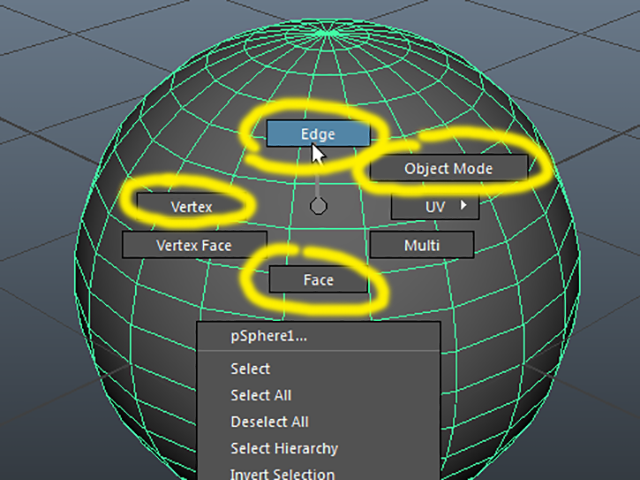Open the UV submenu
This screenshot has height=480, width=640.
[435, 207]
